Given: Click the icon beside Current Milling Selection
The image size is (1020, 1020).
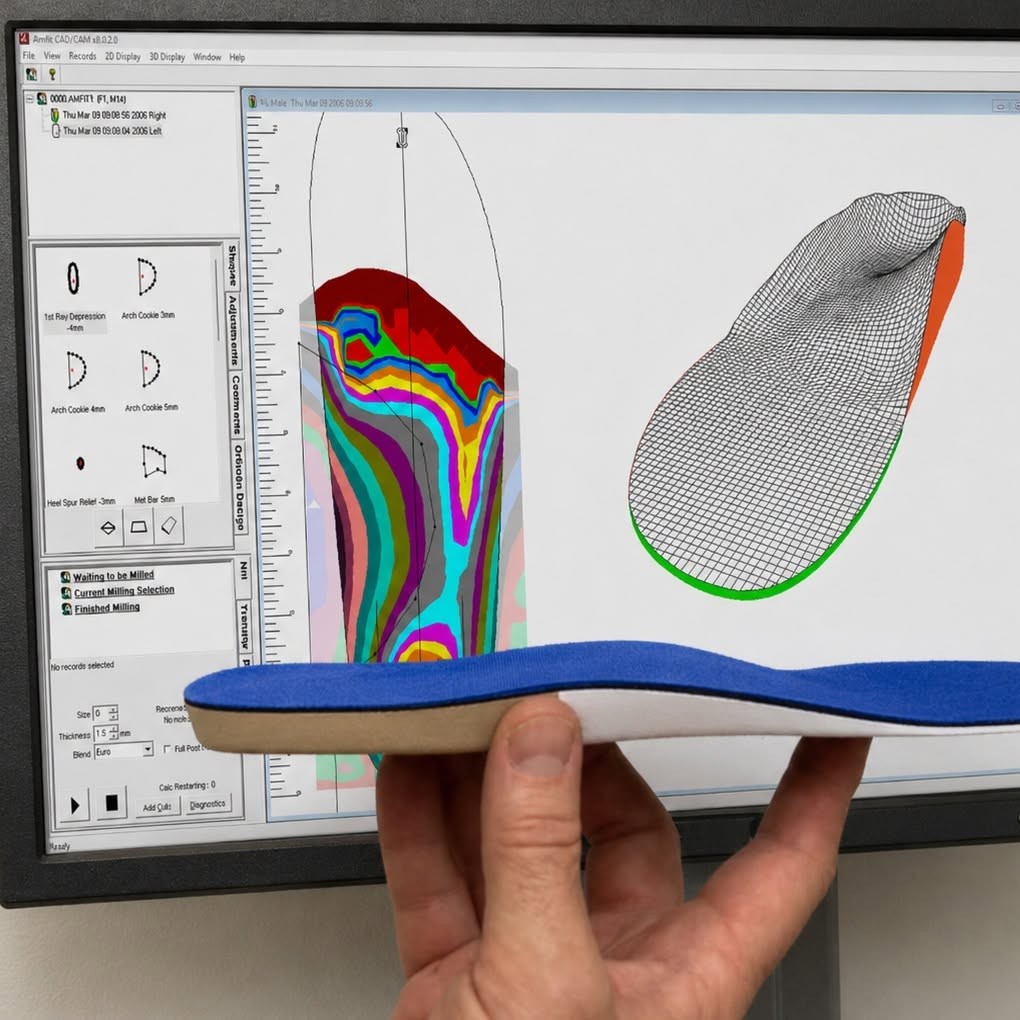Looking at the screenshot, I should 66,593.
